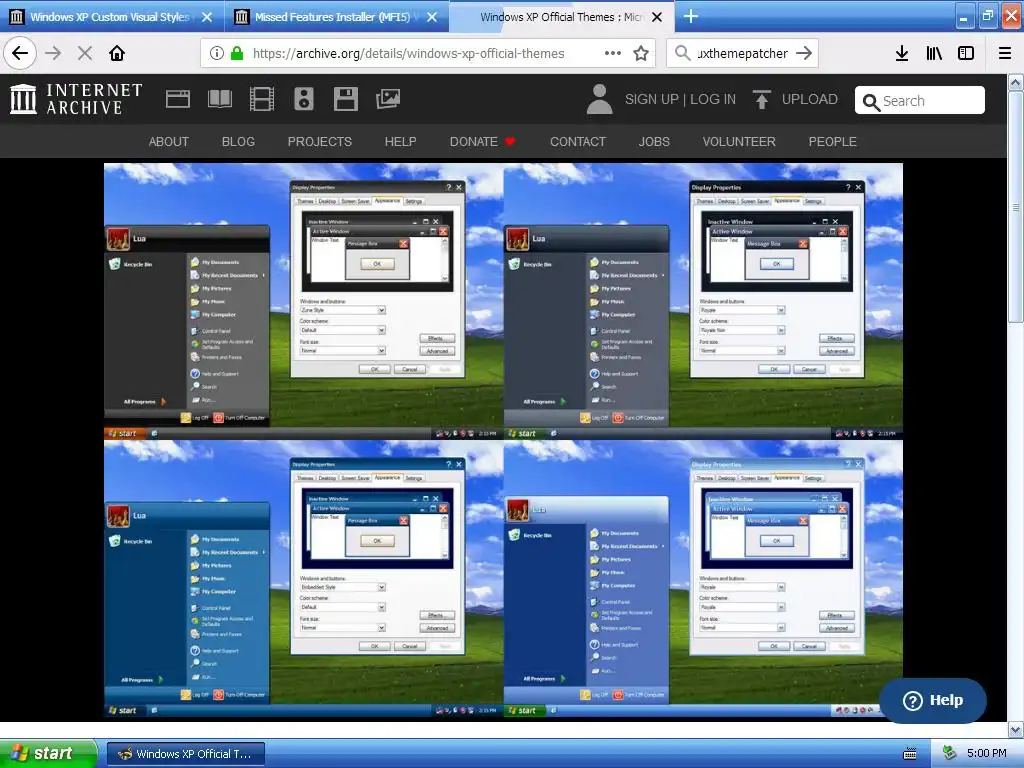Click the green padlock security icon
1024x768 pixels.
[x=237, y=54]
